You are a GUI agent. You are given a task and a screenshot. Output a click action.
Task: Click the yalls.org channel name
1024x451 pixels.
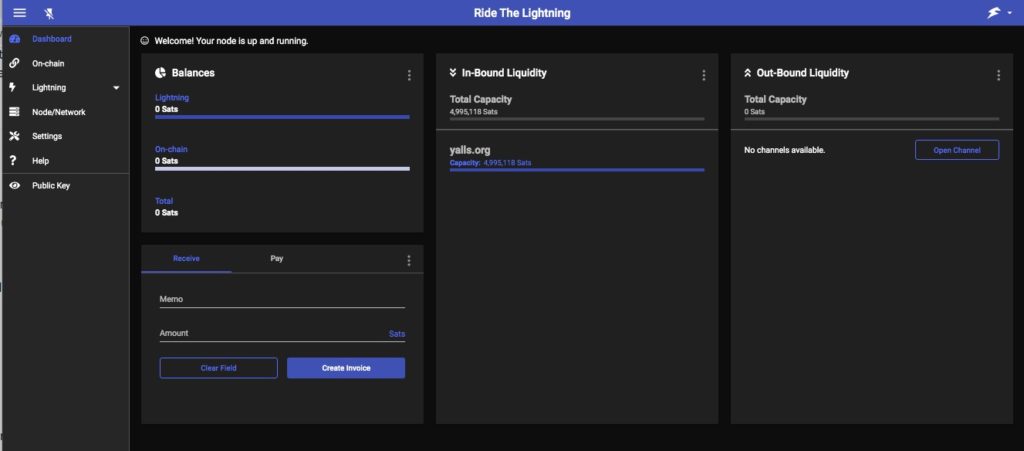pos(470,151)
